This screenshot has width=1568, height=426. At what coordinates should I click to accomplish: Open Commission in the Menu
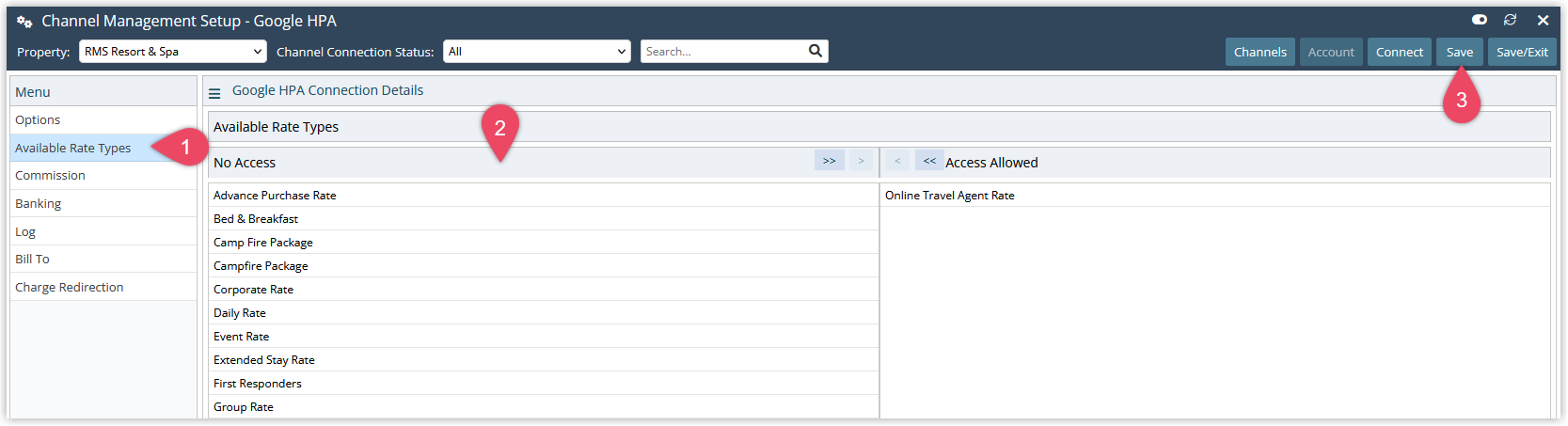pos(103,176)
